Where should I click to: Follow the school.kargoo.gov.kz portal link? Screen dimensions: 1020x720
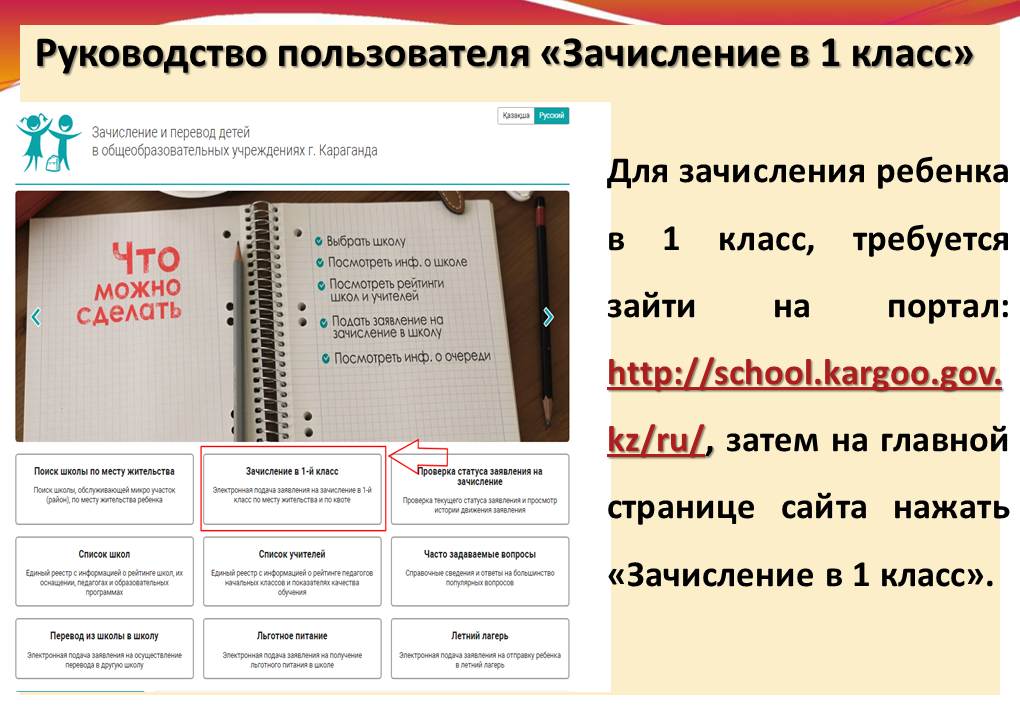804,379
